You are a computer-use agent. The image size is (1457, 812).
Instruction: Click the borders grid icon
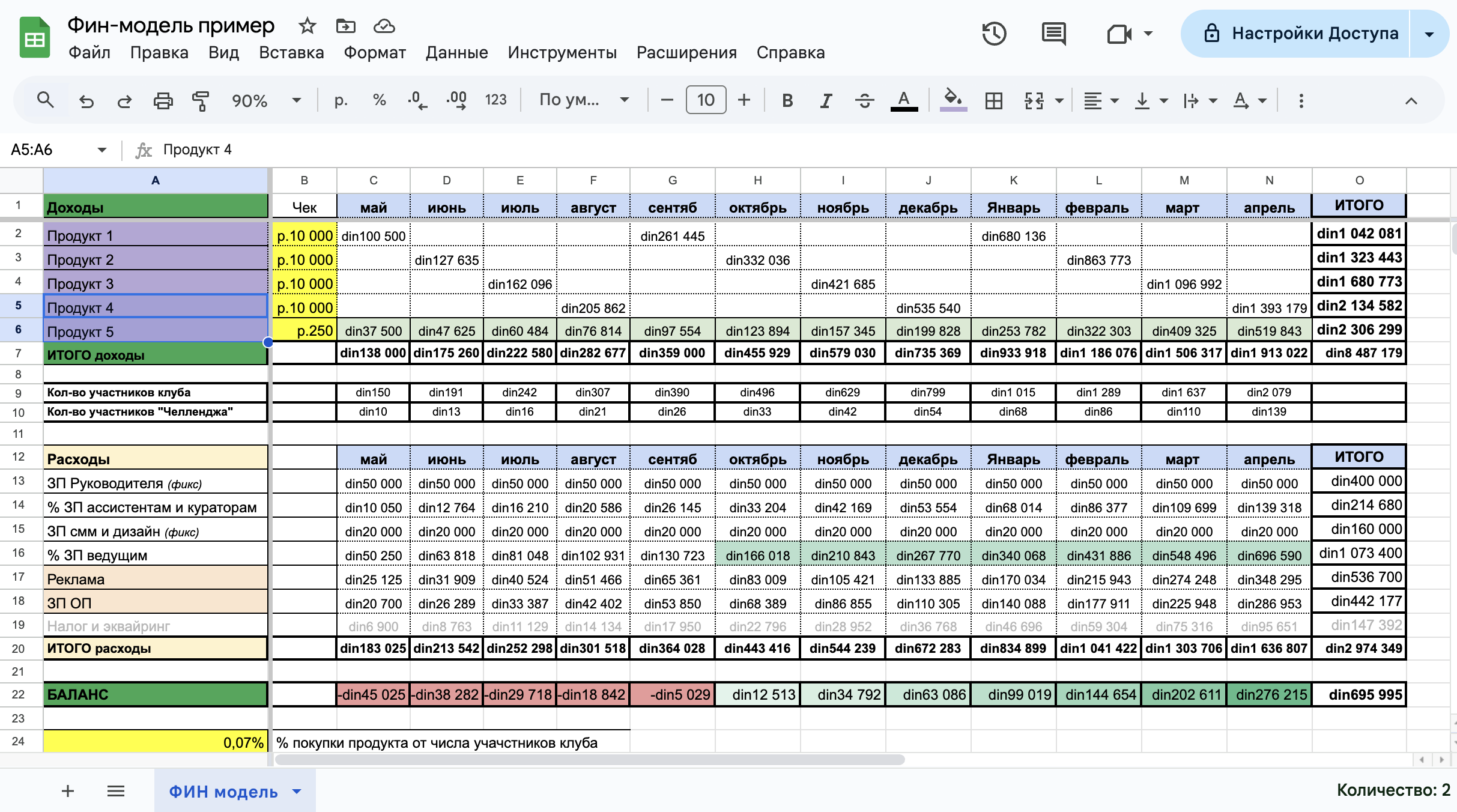[x=994, y=100]
